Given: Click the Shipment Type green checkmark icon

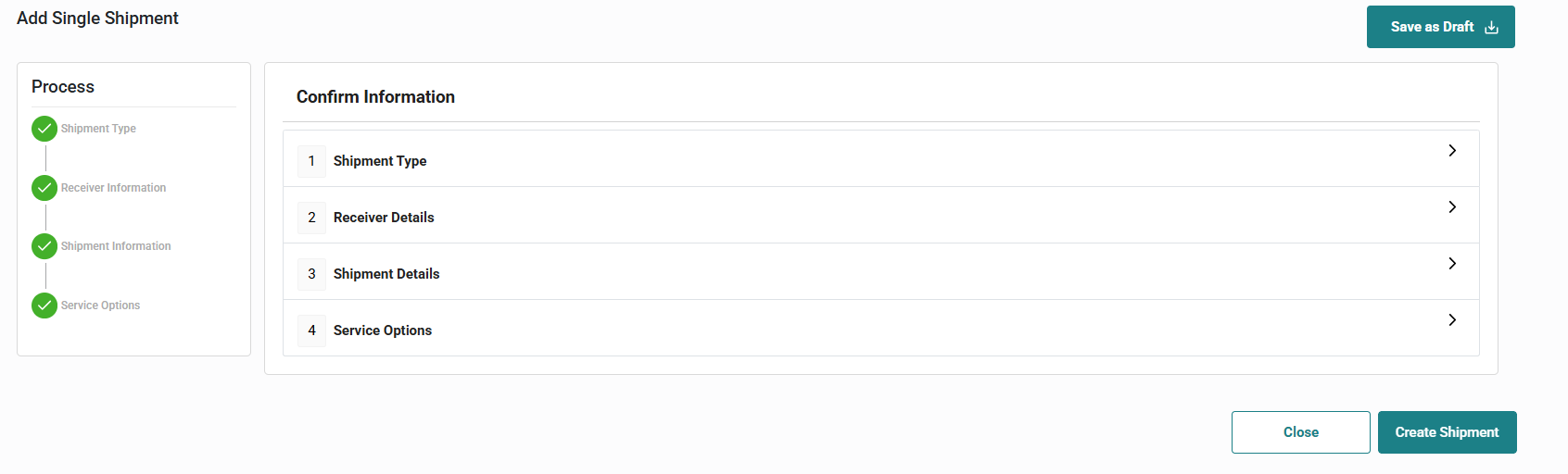Looking at the screenshot, I should (44, 129).
